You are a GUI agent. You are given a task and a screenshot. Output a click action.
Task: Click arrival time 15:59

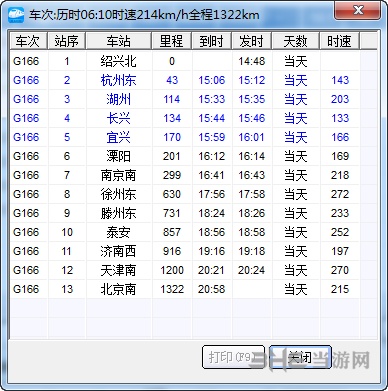(212, 137)
